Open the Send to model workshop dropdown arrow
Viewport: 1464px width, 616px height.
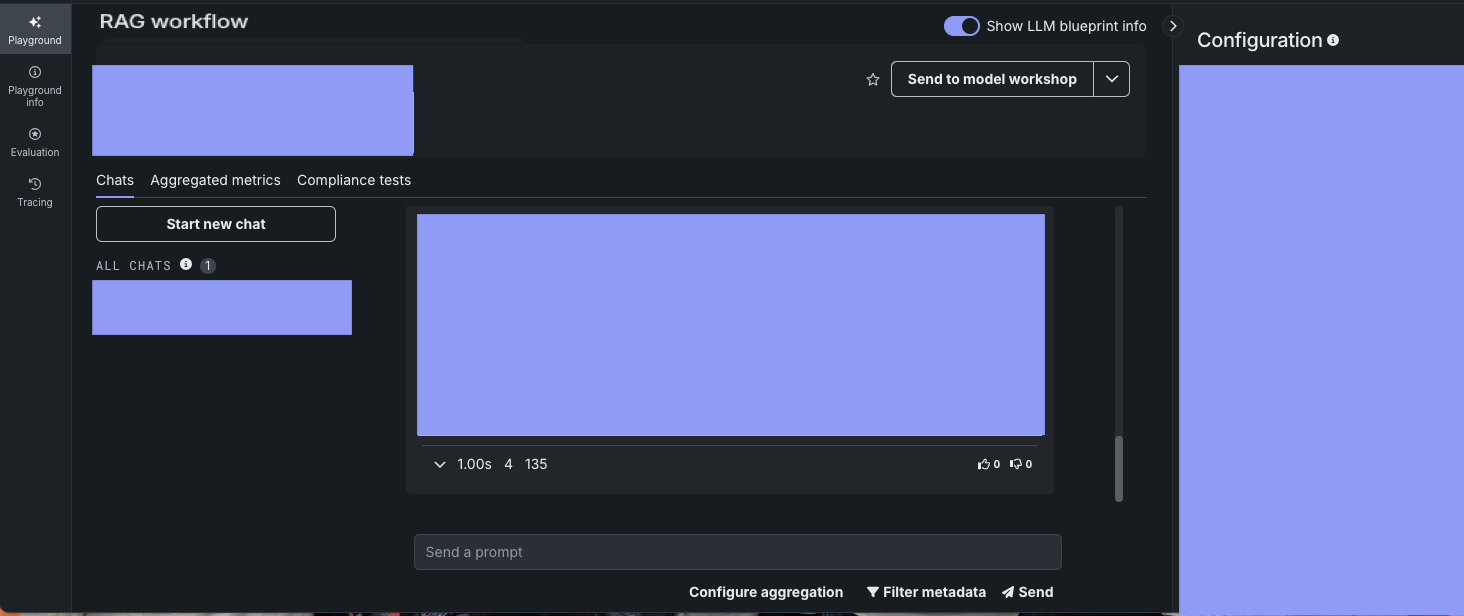(1111, 79)
